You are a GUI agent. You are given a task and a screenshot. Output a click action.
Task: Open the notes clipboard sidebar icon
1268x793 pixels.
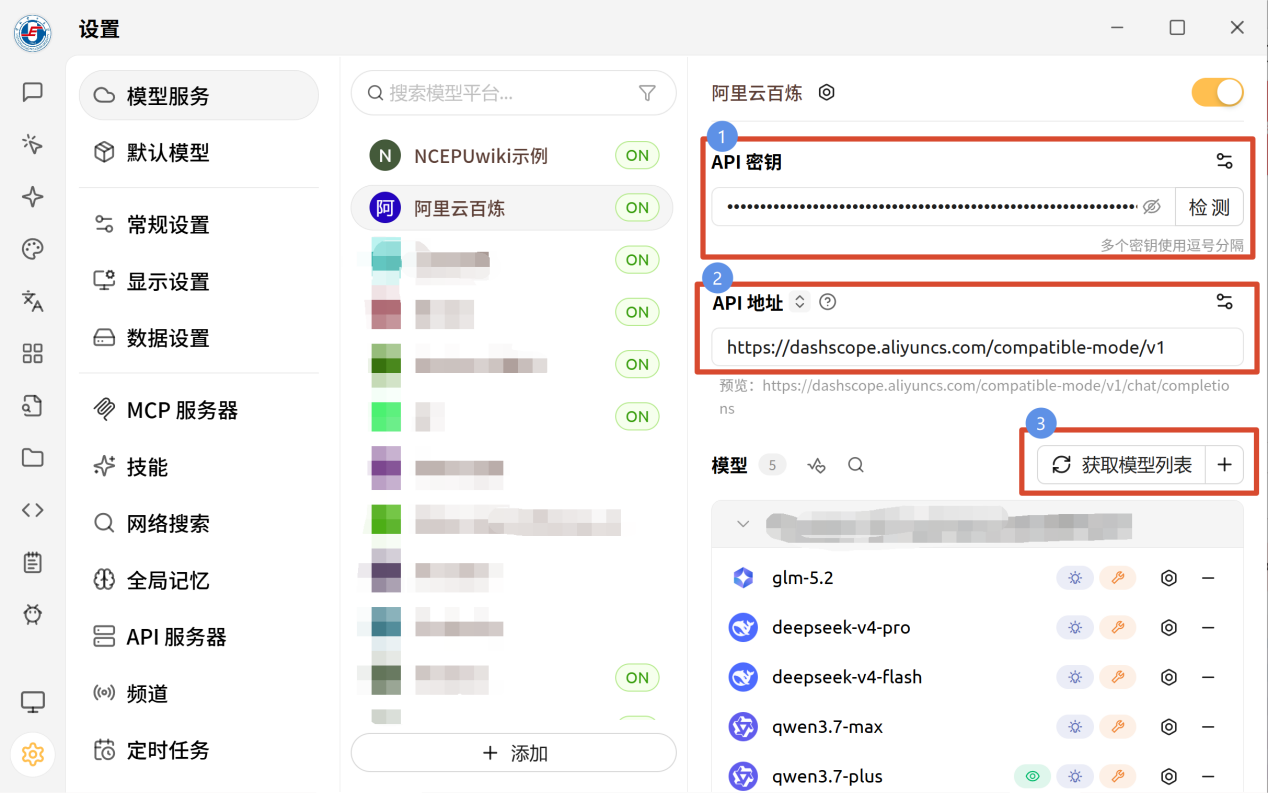click(x=33, y=562)
